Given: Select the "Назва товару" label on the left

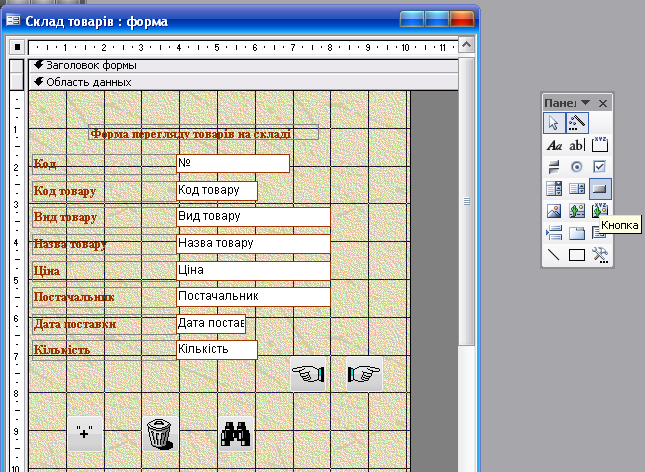Looking at the screenshot, I should coord(104,244).
